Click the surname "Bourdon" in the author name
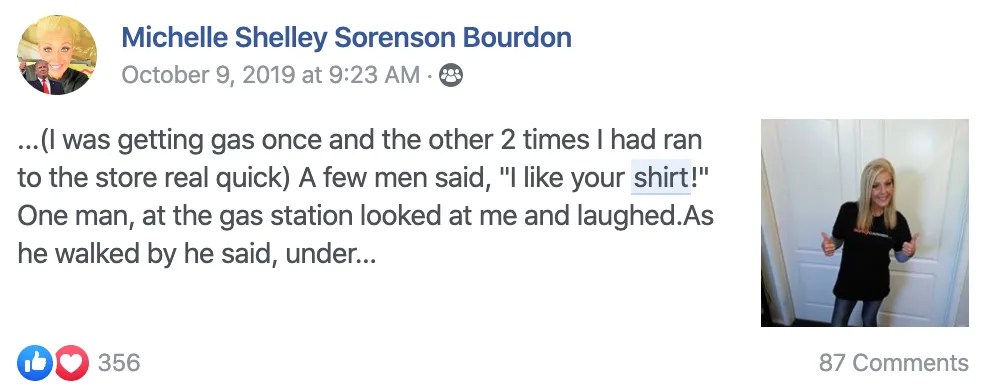Image resolution: width=988 pixels, height=392 pixels. pos(518,37)
